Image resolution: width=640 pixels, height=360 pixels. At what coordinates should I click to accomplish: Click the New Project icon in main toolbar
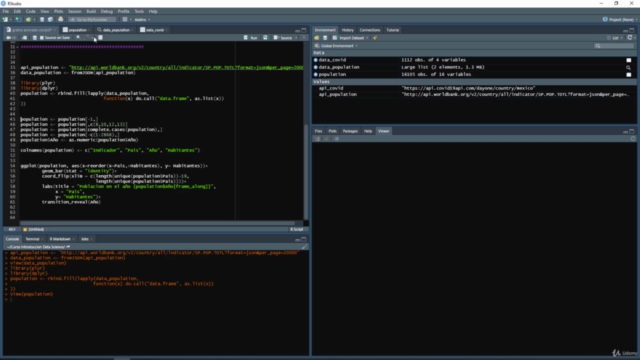18,20
